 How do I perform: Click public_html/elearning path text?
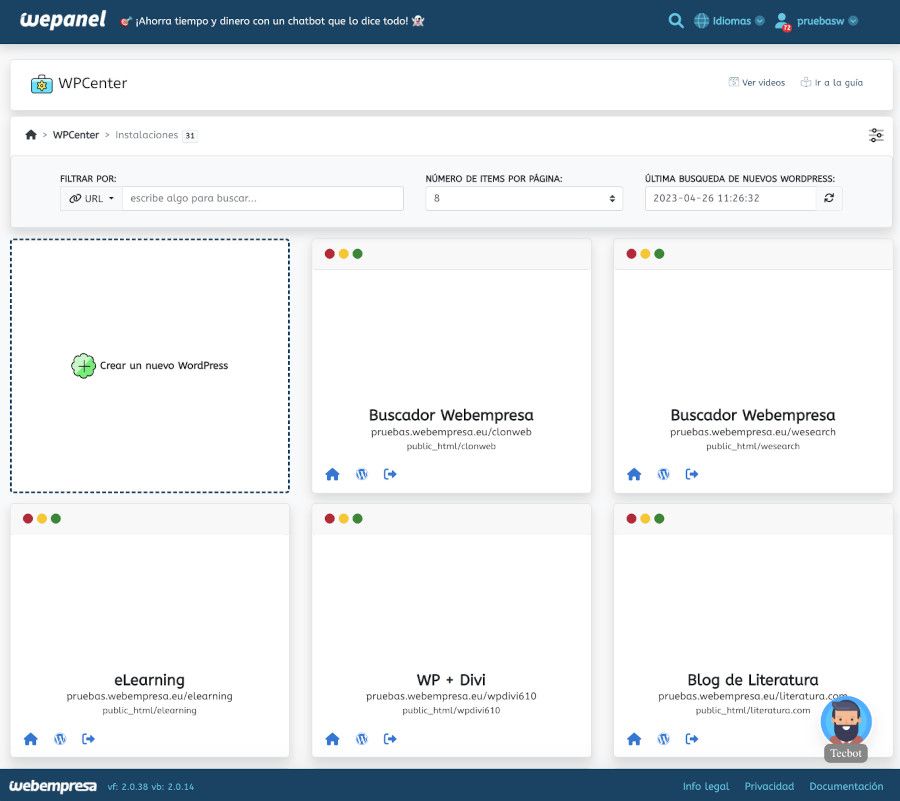[149, 711]
